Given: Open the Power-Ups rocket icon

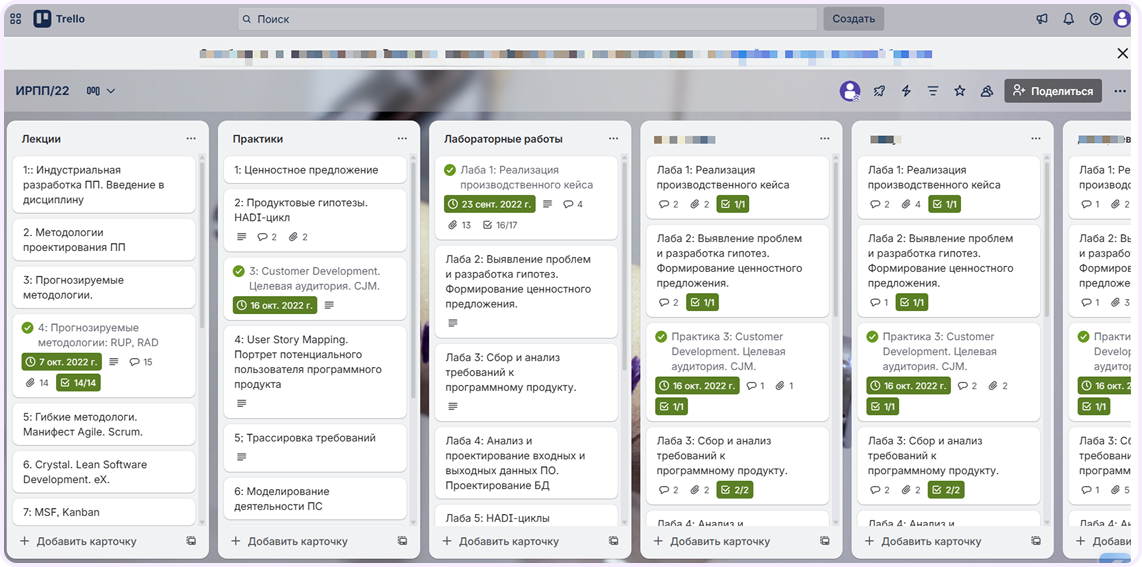Looking at the screenshot, I should [879, 91].
